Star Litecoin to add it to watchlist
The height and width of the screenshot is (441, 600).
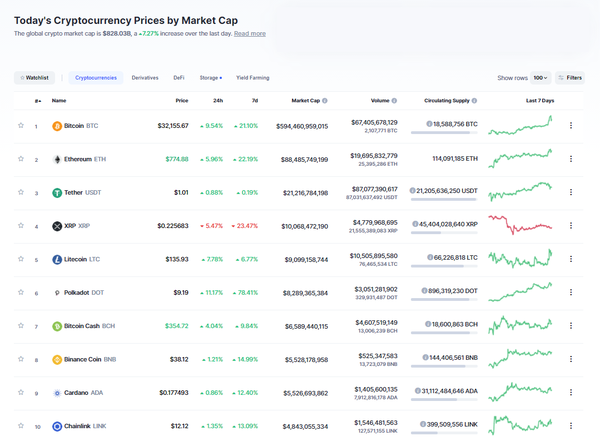click(x=21, y=259)
